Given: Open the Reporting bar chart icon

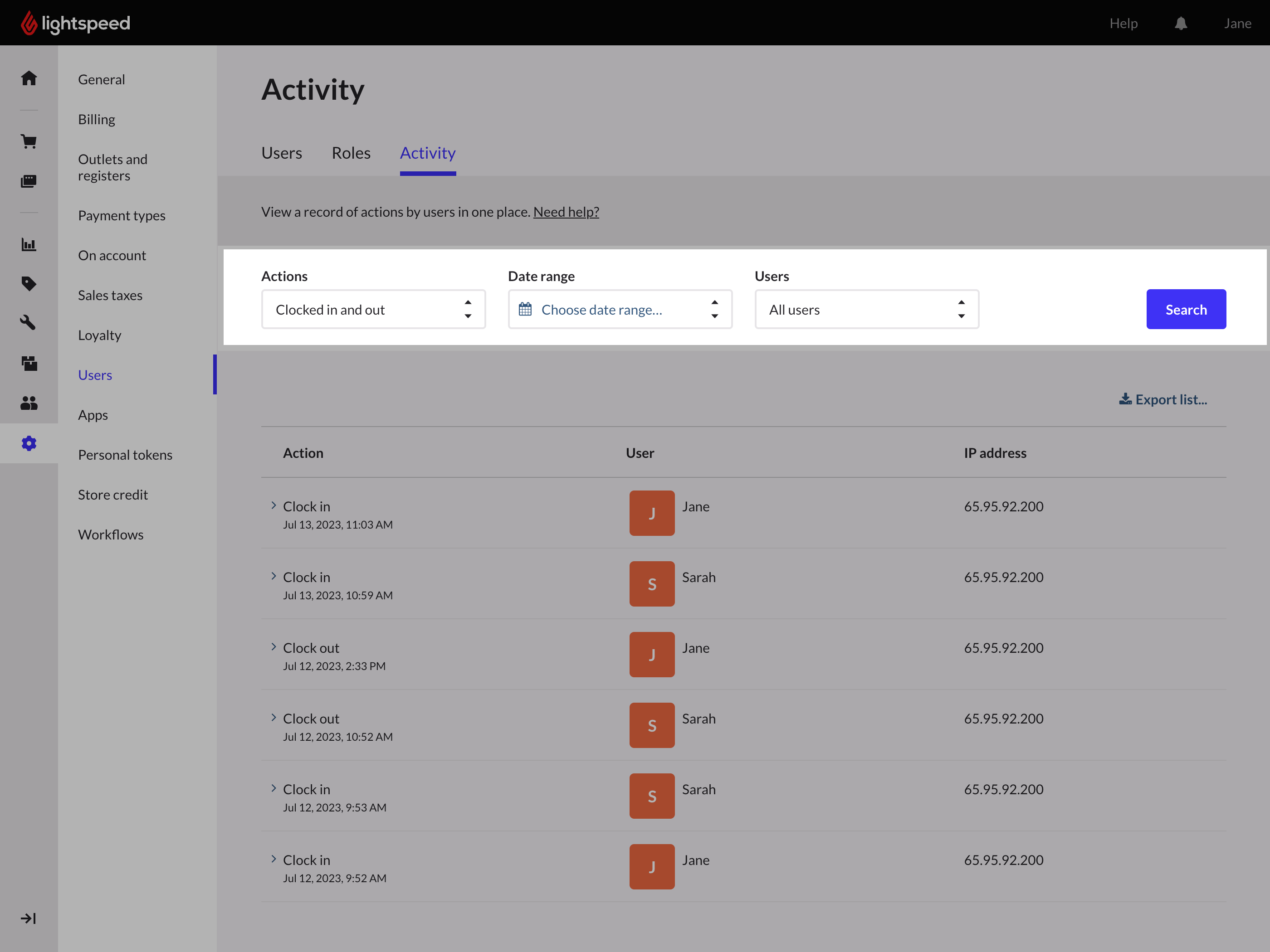Looking at the screenshot, I should [x=29, y=244].
